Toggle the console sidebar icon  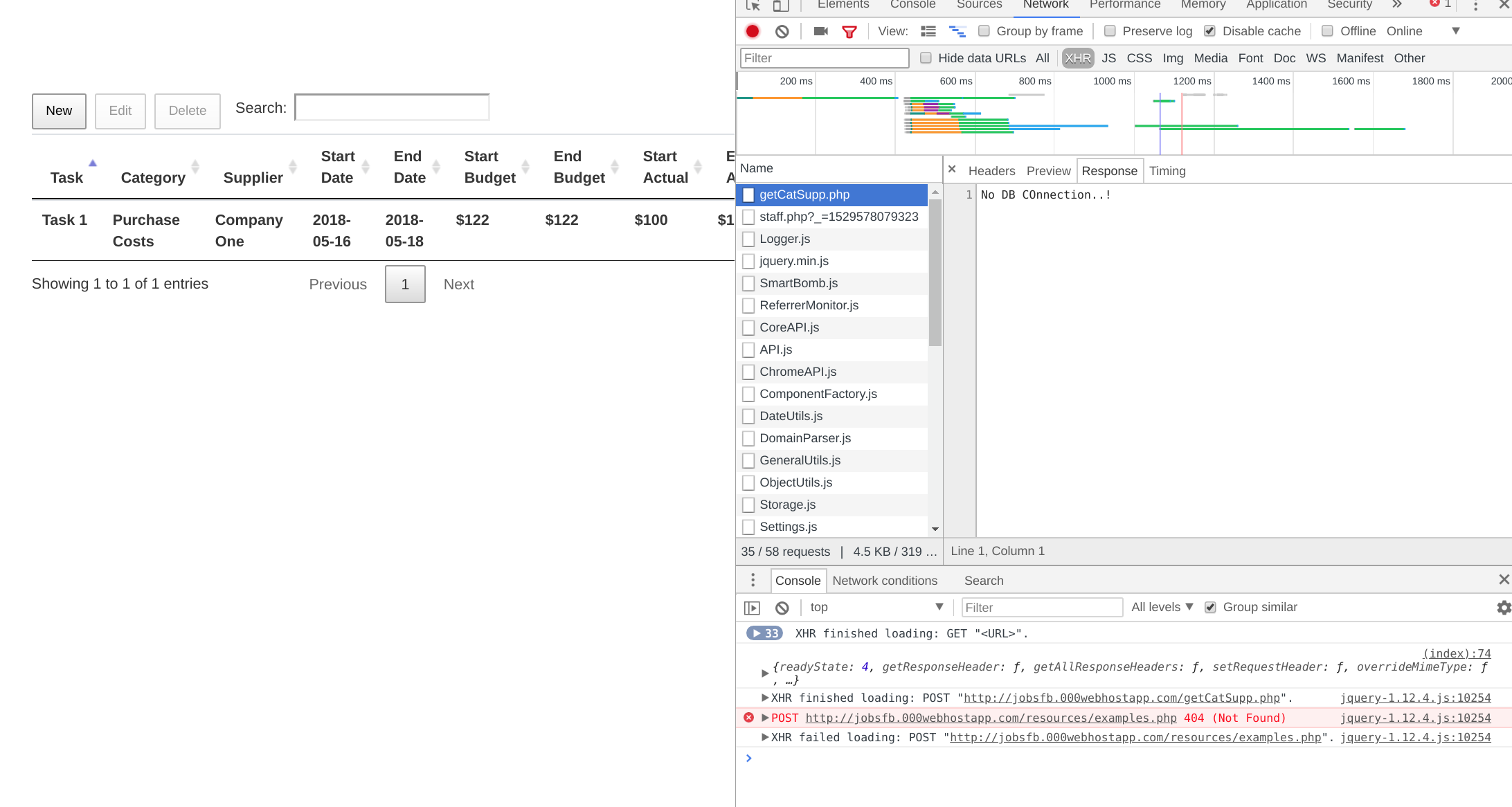pos(752,608)
